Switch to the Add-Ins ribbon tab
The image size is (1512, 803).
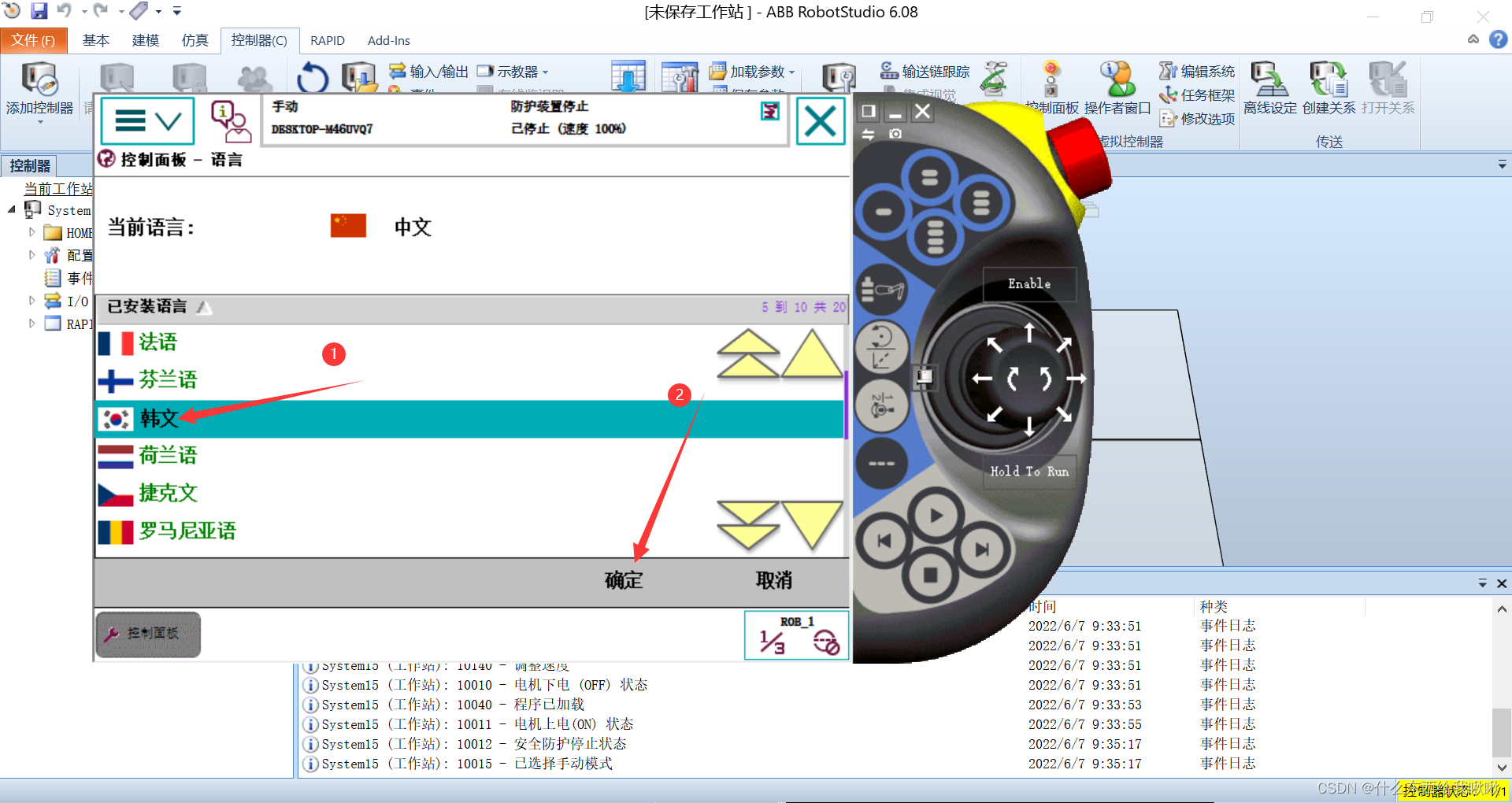[x=389, y=40]
